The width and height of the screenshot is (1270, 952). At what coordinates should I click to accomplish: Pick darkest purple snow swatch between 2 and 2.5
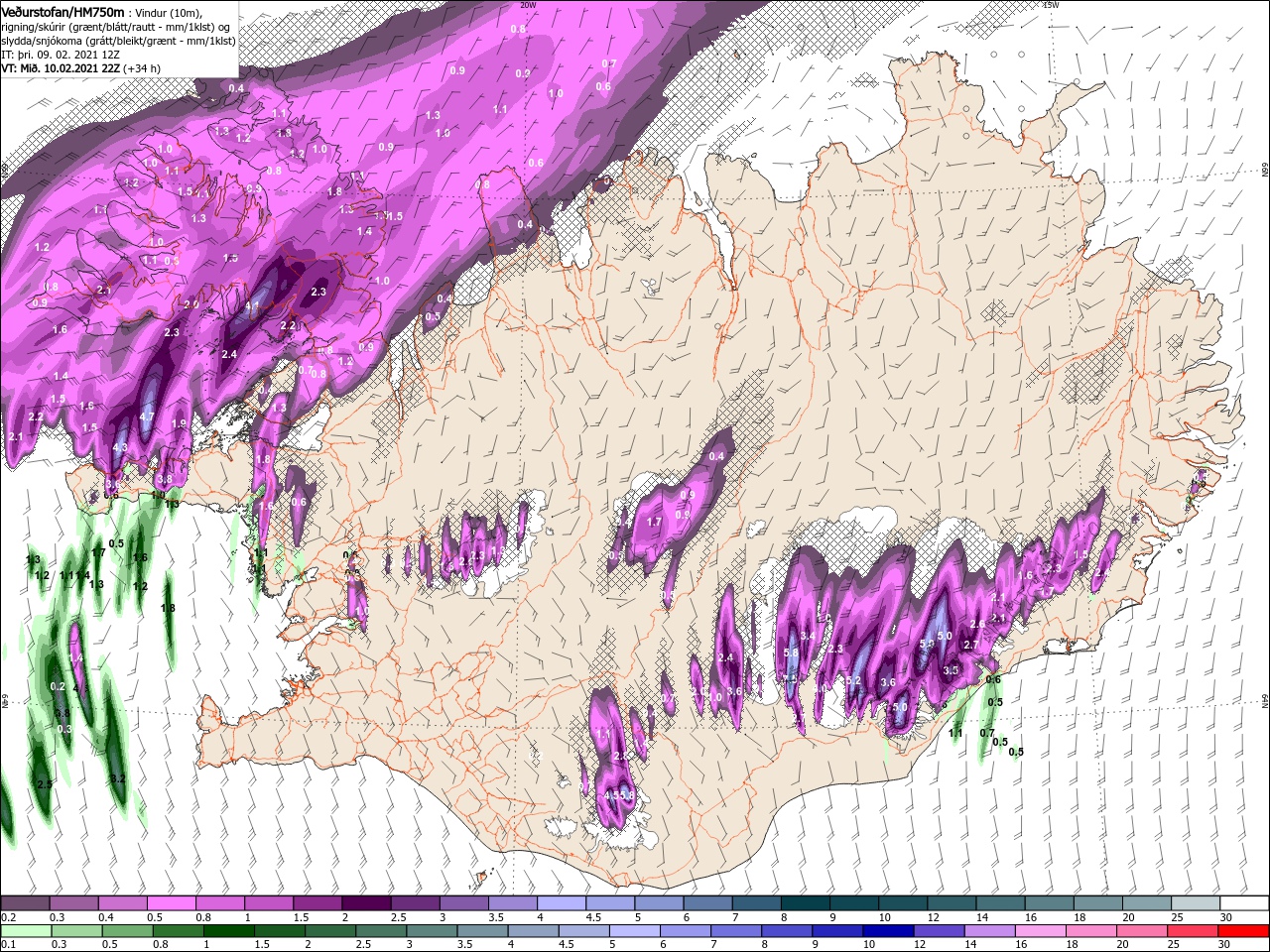[x=366, y=903]
